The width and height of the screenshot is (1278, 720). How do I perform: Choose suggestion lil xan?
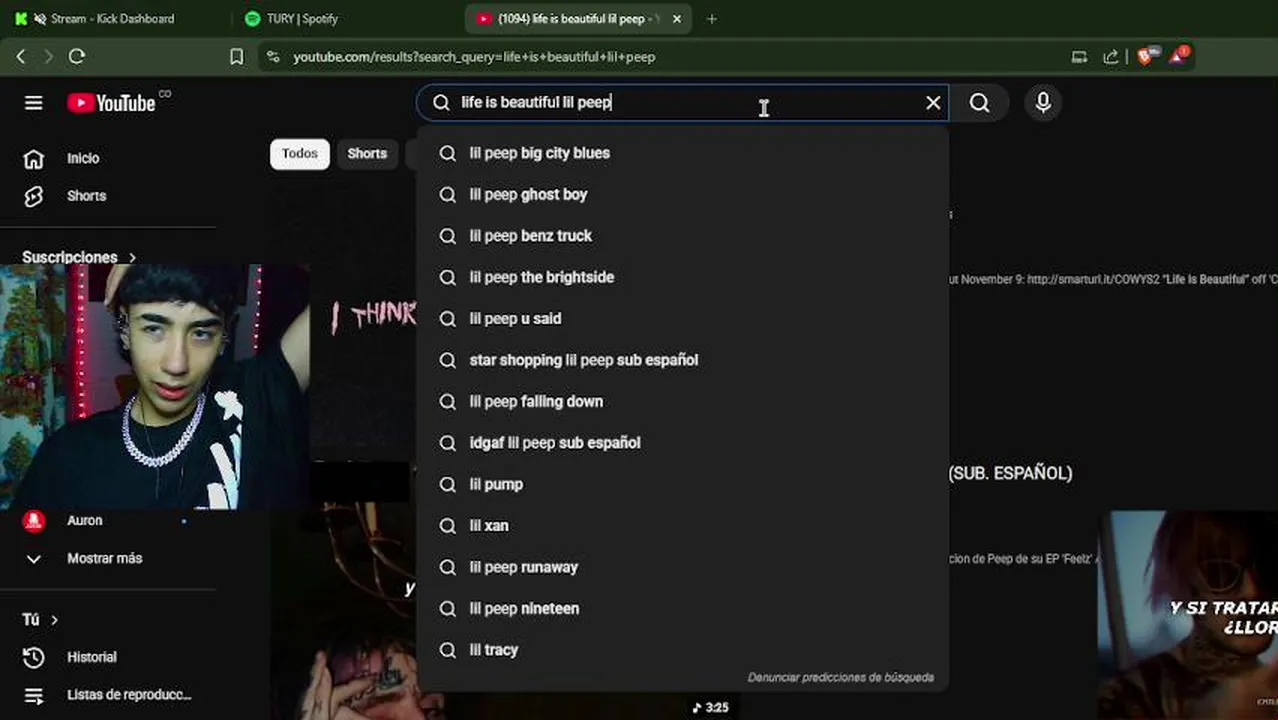pyautogui.click(x=682, y=525)
